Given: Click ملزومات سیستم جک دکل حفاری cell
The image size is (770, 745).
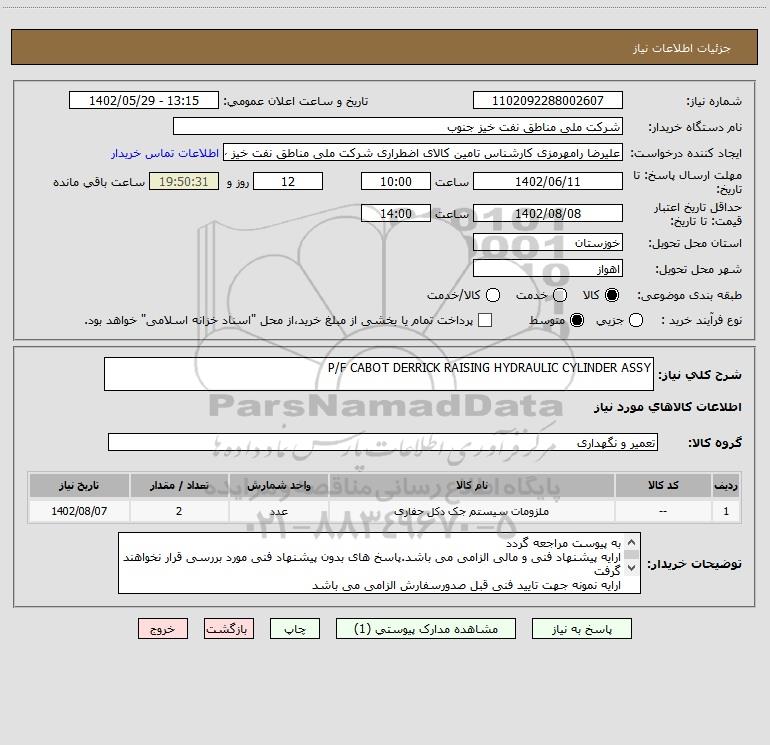Looking at the screenshot, I should click(471, 511).
